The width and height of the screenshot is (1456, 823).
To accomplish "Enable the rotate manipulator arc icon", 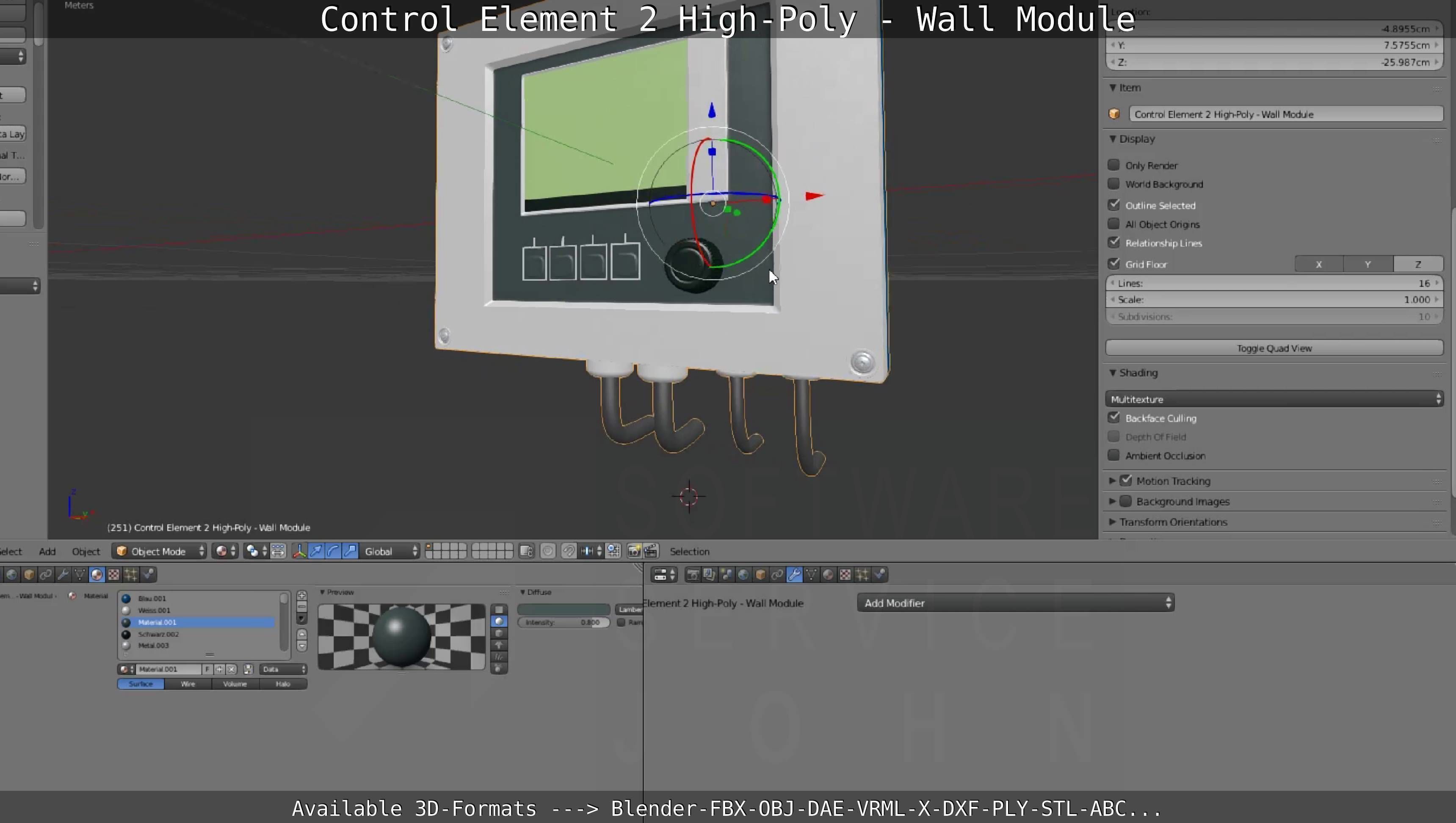I will click(334, 551).
